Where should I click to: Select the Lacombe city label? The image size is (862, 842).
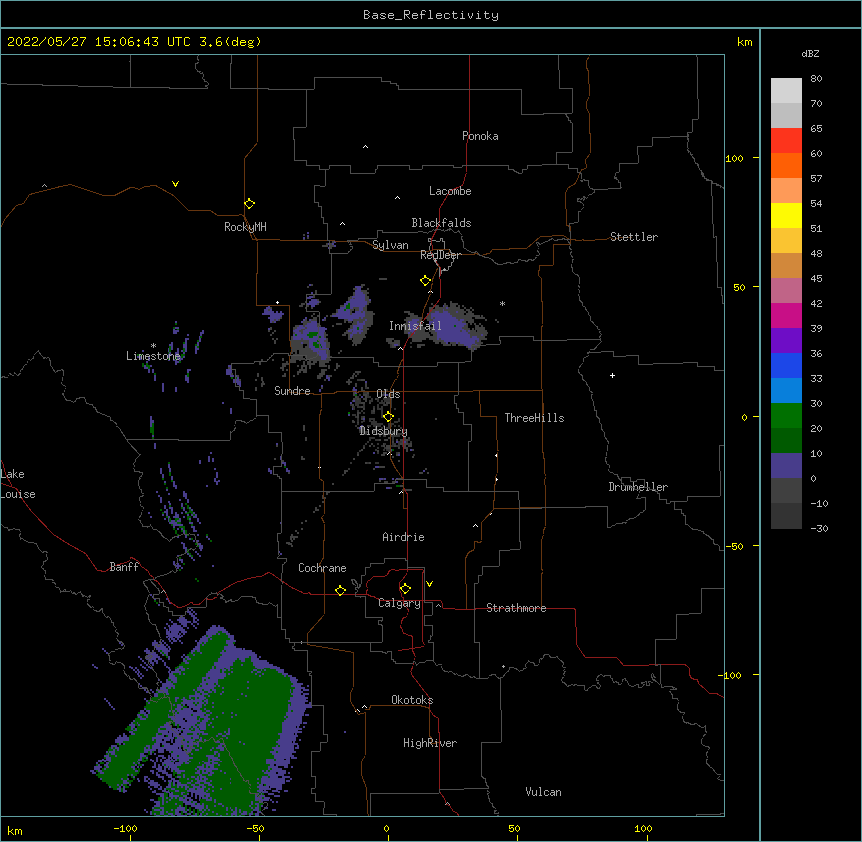450,191
